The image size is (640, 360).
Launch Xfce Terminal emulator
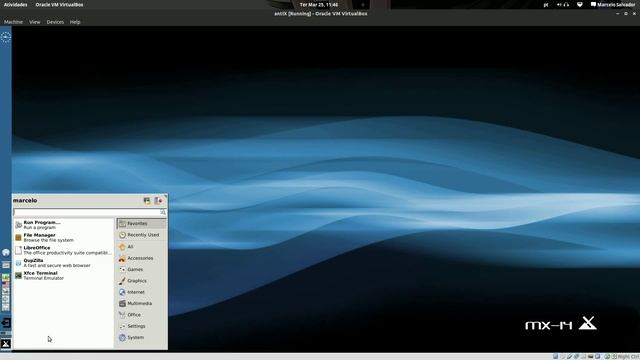coord(64,275)
